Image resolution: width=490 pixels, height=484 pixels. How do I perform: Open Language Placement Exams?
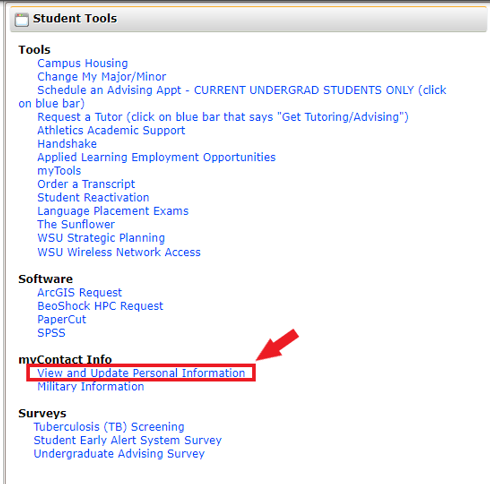click(113, 211)
